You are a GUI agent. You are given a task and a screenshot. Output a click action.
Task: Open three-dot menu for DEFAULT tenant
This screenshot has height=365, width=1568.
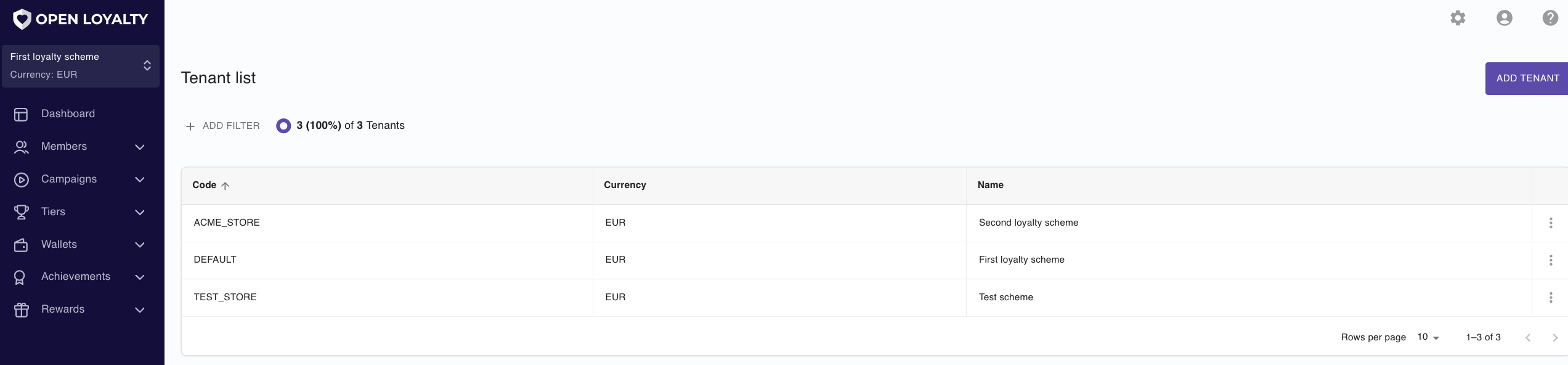(1550, 260)
